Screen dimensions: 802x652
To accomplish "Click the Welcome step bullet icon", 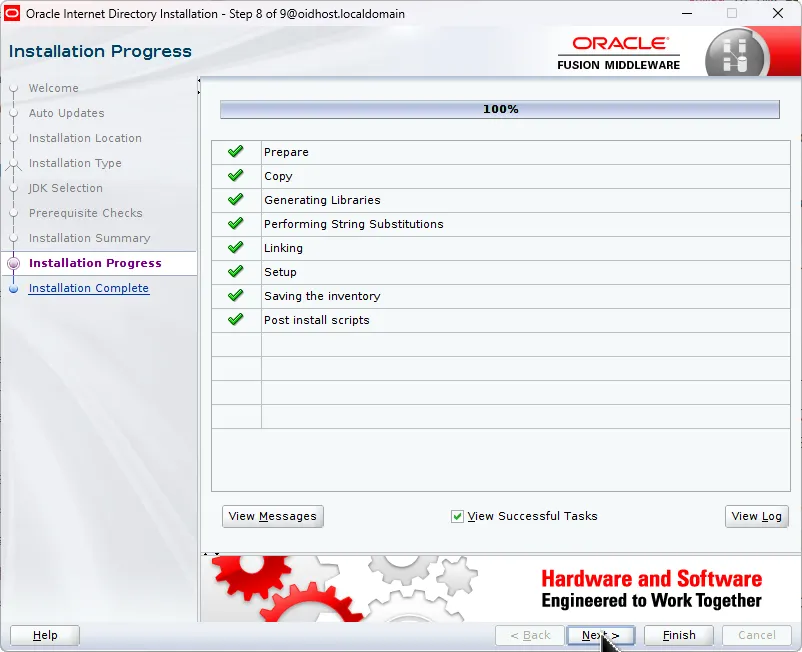I will pyautogui.click(x=14, y=88).
